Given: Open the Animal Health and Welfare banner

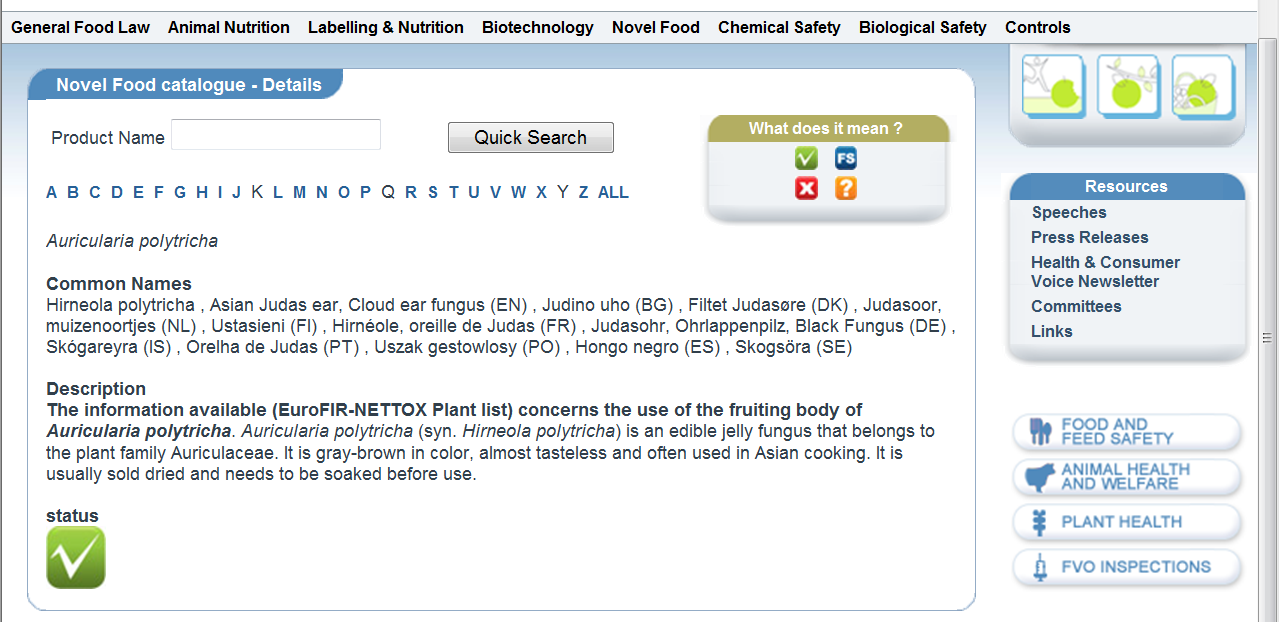Looking at the screenshot, I should (x=1128, y=477).
